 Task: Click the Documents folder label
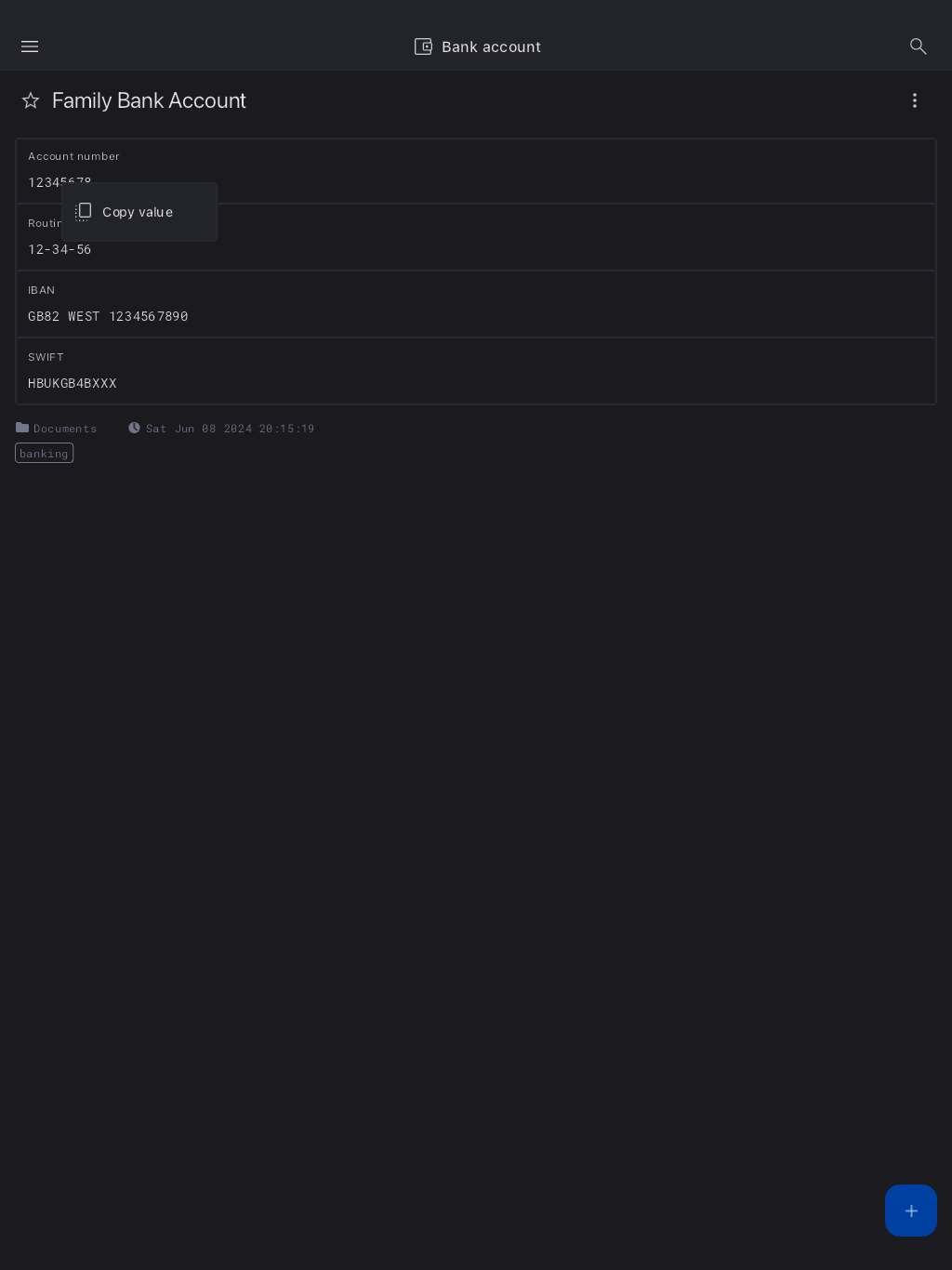(x=65, y=429)
